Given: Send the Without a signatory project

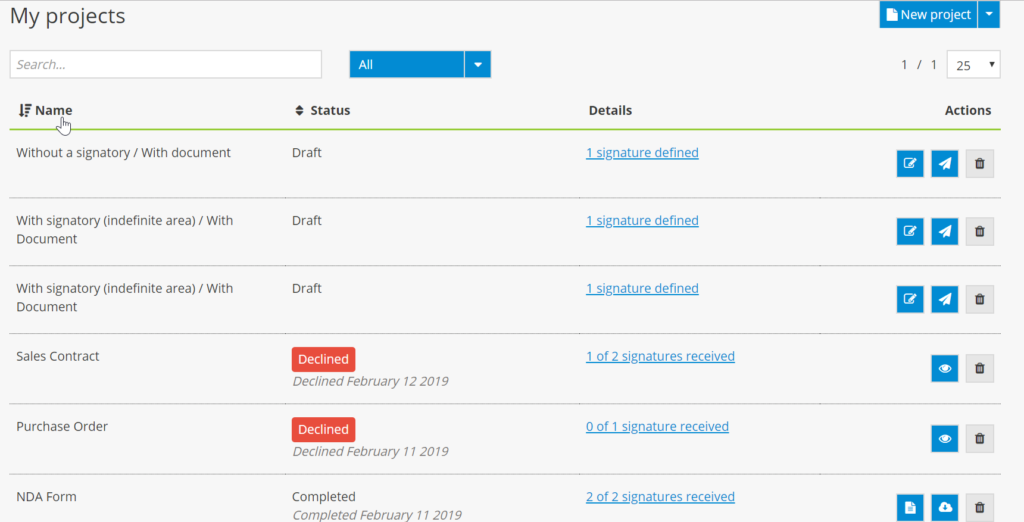Looking at the screenshot, I should pos(945,164).
